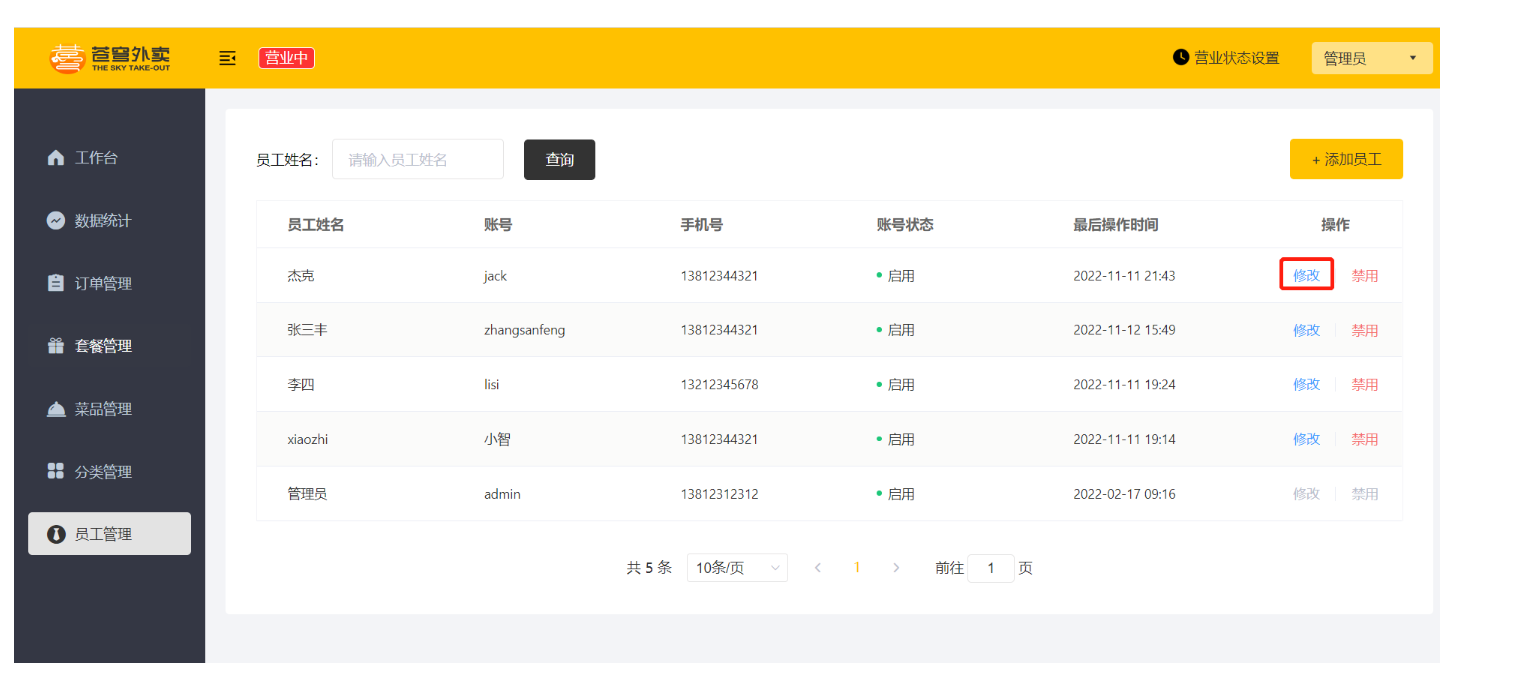Click the clipboard icon beside 订单管理
This screenshot has height=682, width=1520.
coord(56,283)
